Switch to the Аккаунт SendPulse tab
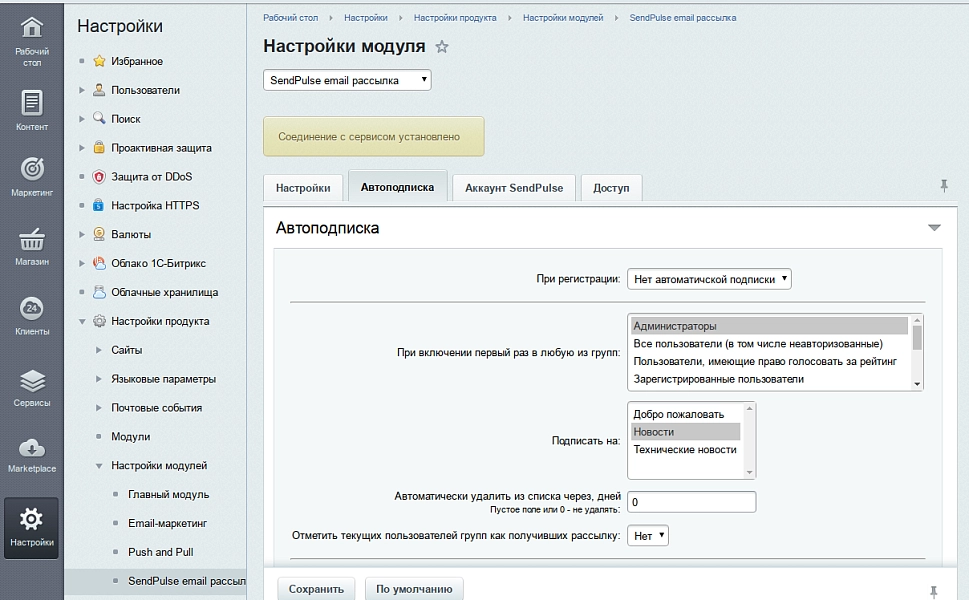Viewport: 969px width, 600px height. tap(514, 188)
